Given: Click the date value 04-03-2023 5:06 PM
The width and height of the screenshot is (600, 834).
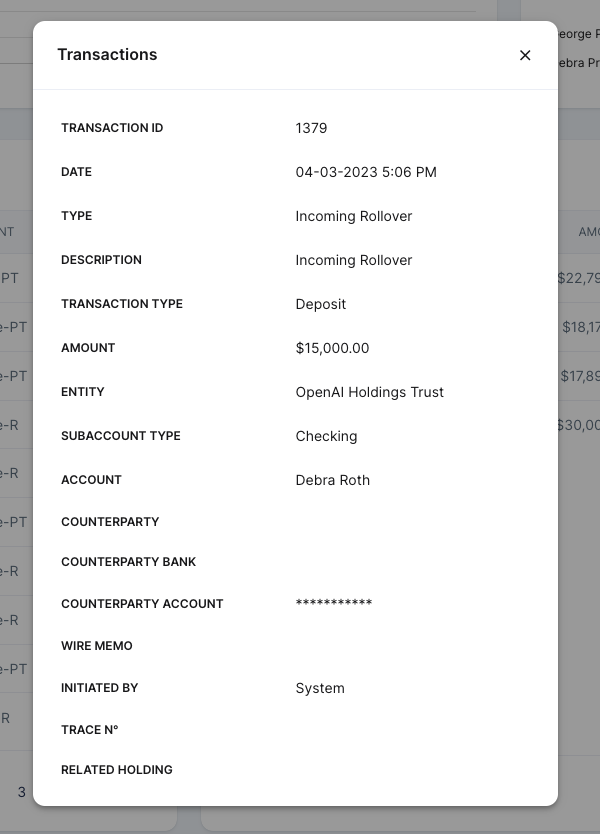Looking at the screenshot, I should (x=366, y=172).
